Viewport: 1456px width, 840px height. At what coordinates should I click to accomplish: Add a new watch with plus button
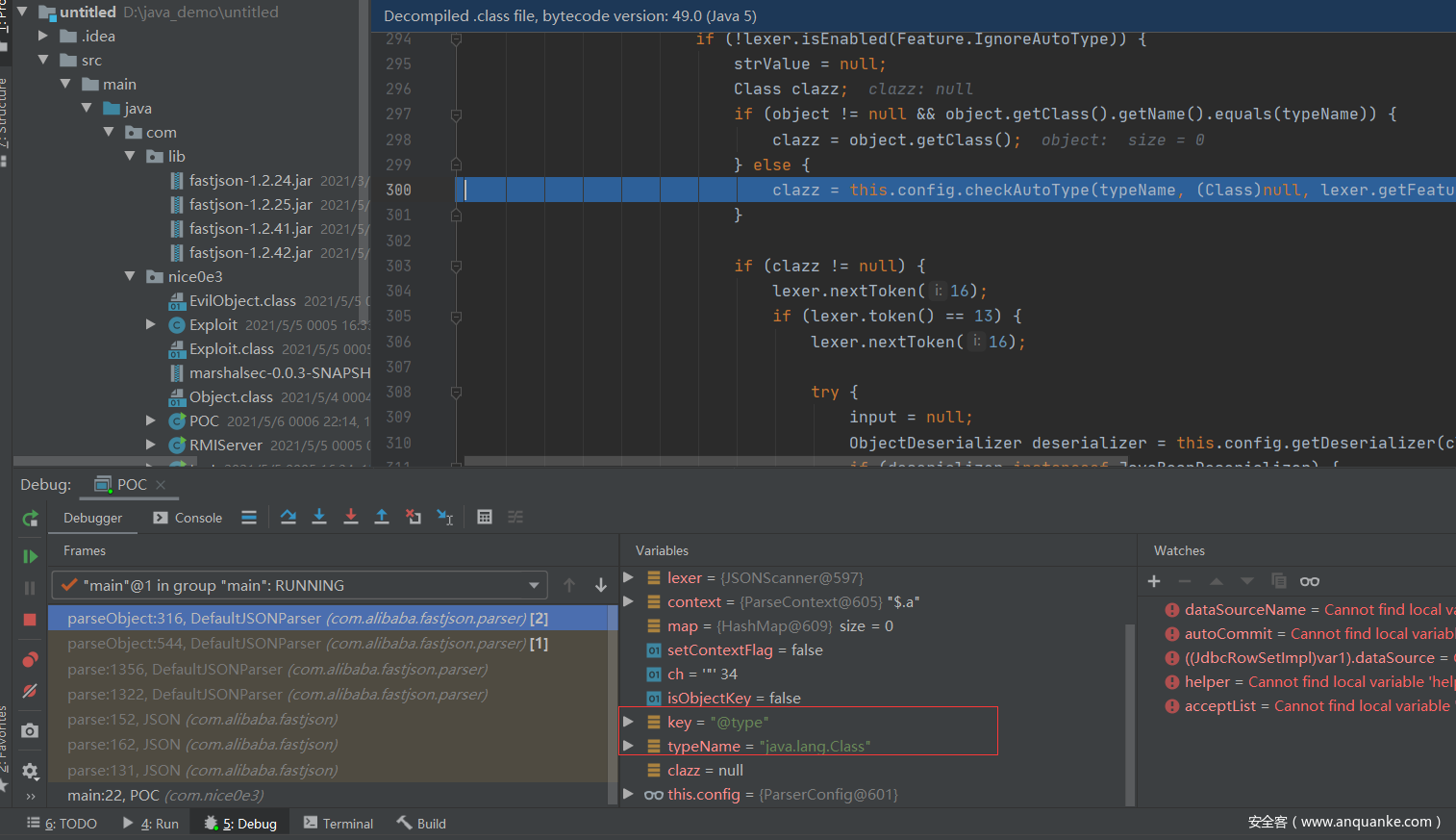tap(1154, 581)
